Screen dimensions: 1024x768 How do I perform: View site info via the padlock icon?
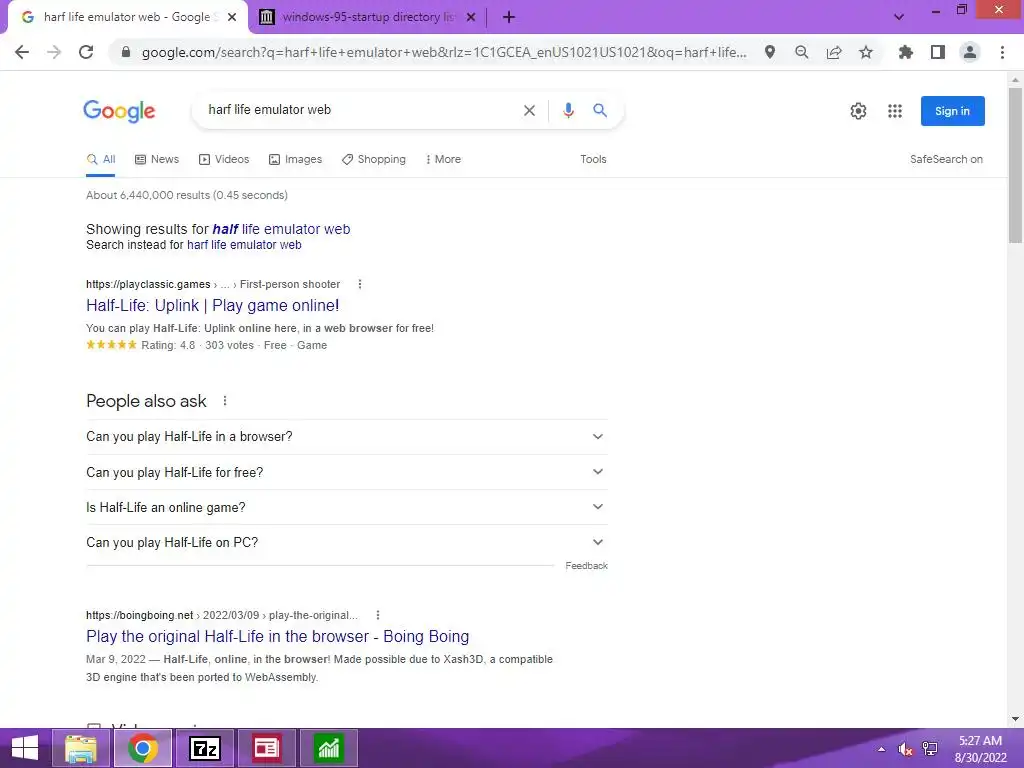point(126,52)
